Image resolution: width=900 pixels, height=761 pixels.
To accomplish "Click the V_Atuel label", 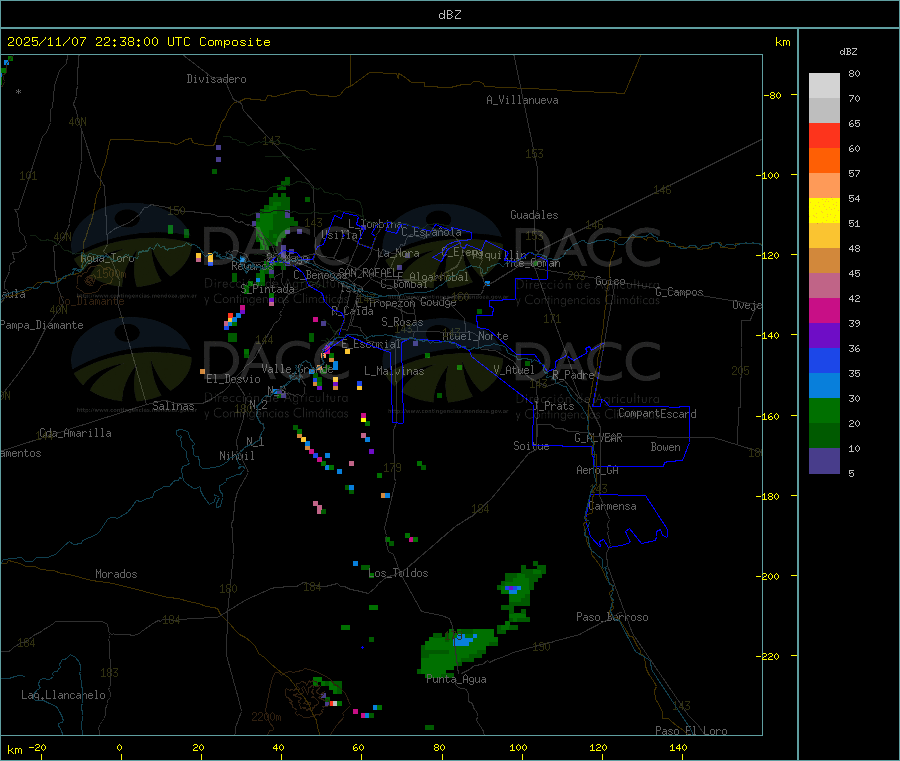I will point(514,370).
